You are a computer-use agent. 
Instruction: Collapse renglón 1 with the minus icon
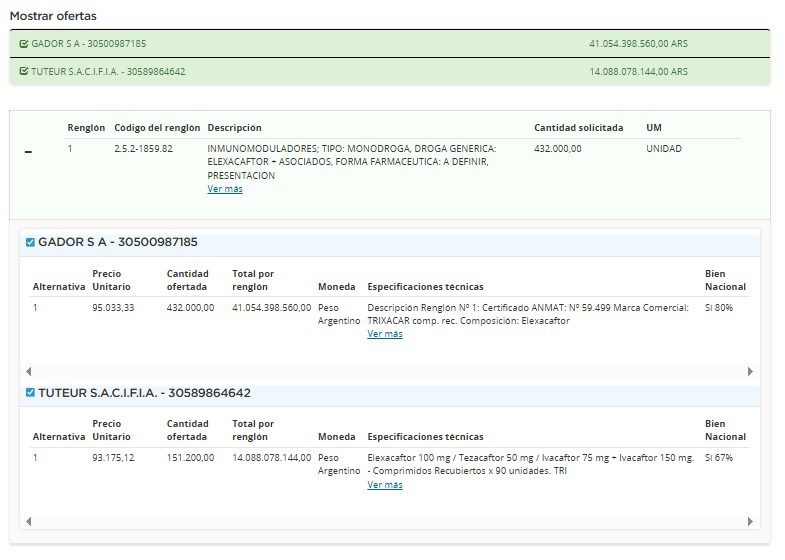(28, 151)
